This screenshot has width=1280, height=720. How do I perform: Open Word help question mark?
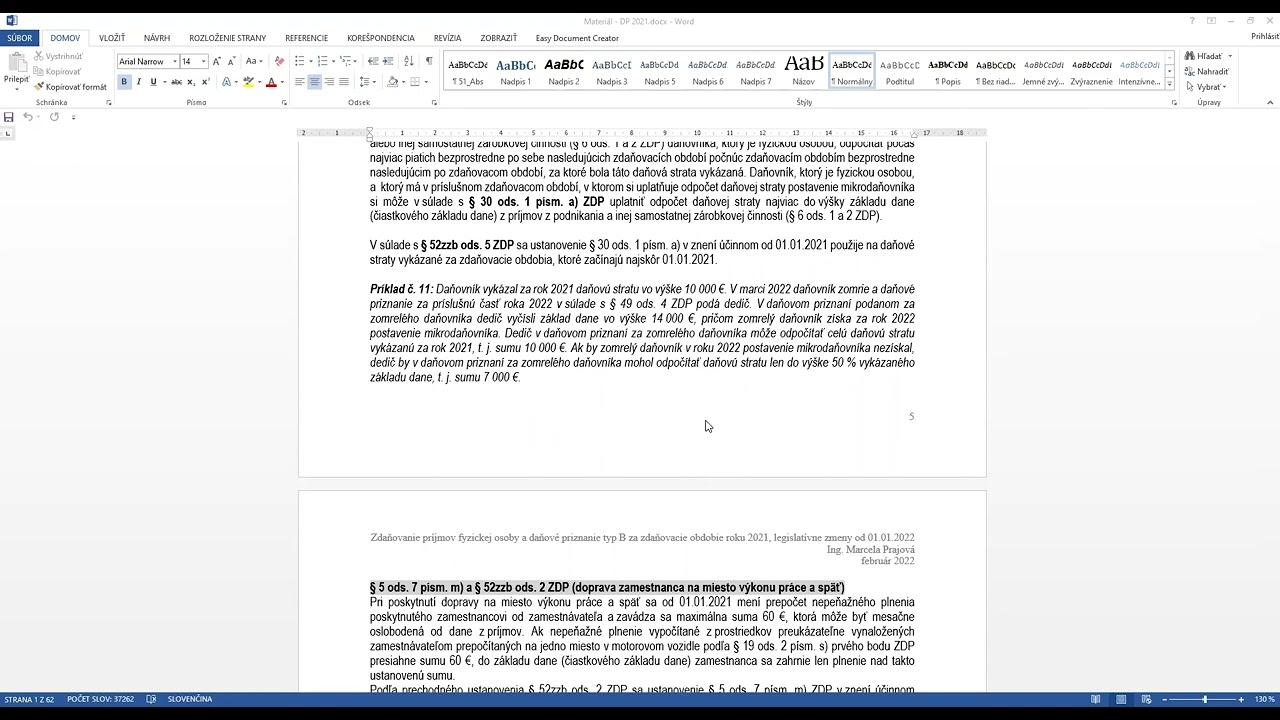(x=1192, y=21)
